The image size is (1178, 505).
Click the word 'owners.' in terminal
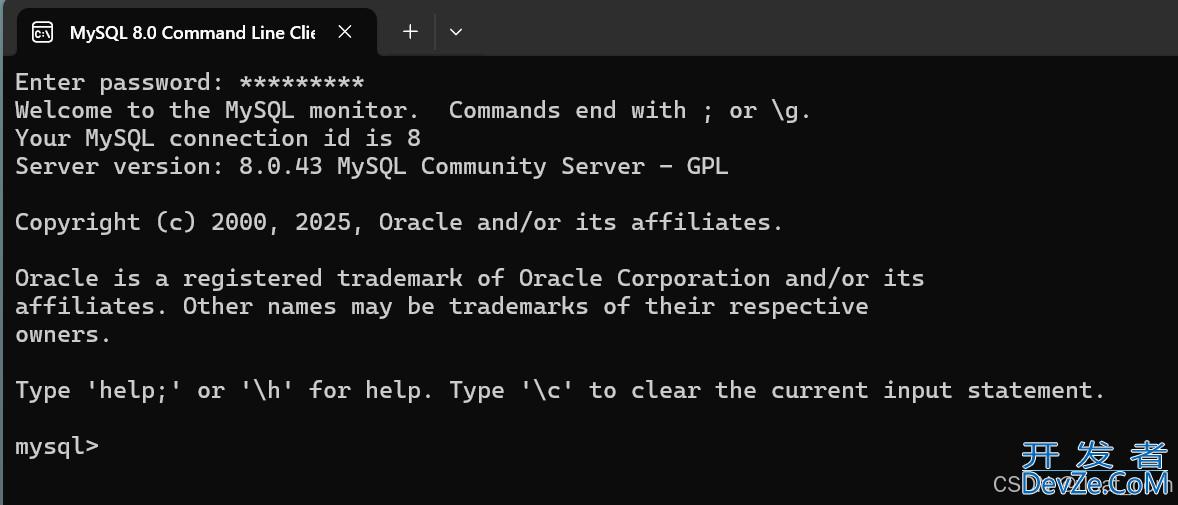click(x=62, y=334)
